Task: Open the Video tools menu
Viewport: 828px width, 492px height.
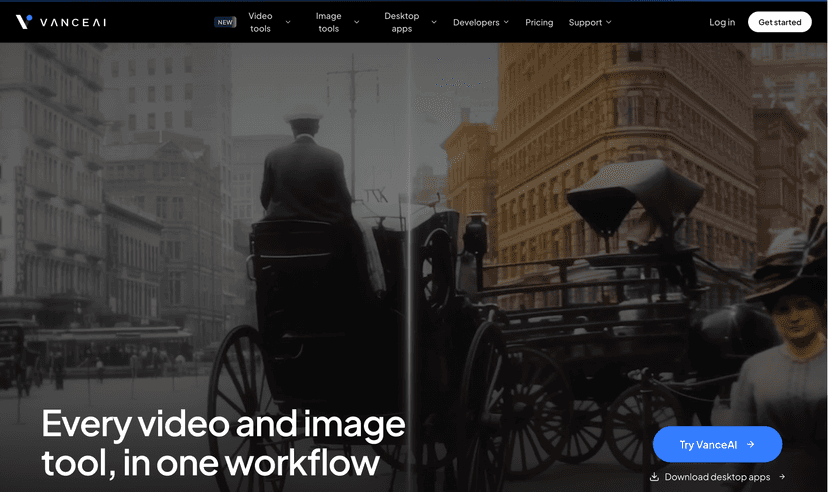Action: click(x=260, y=22)
